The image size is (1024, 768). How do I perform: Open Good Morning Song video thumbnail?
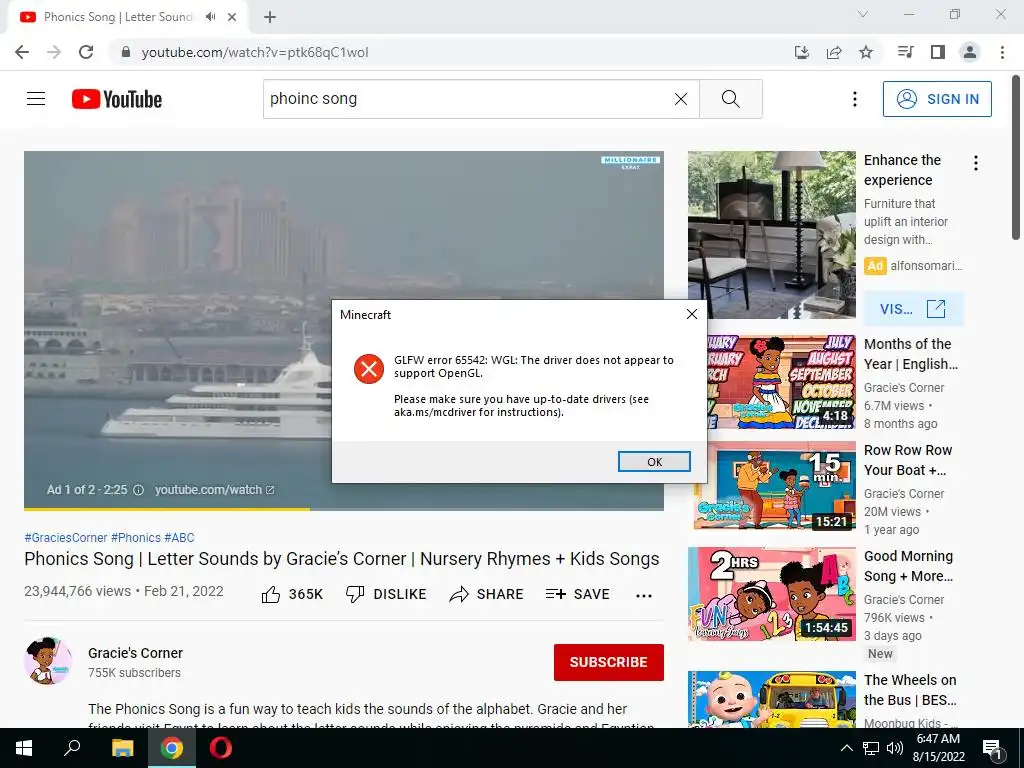pos(771,594)
